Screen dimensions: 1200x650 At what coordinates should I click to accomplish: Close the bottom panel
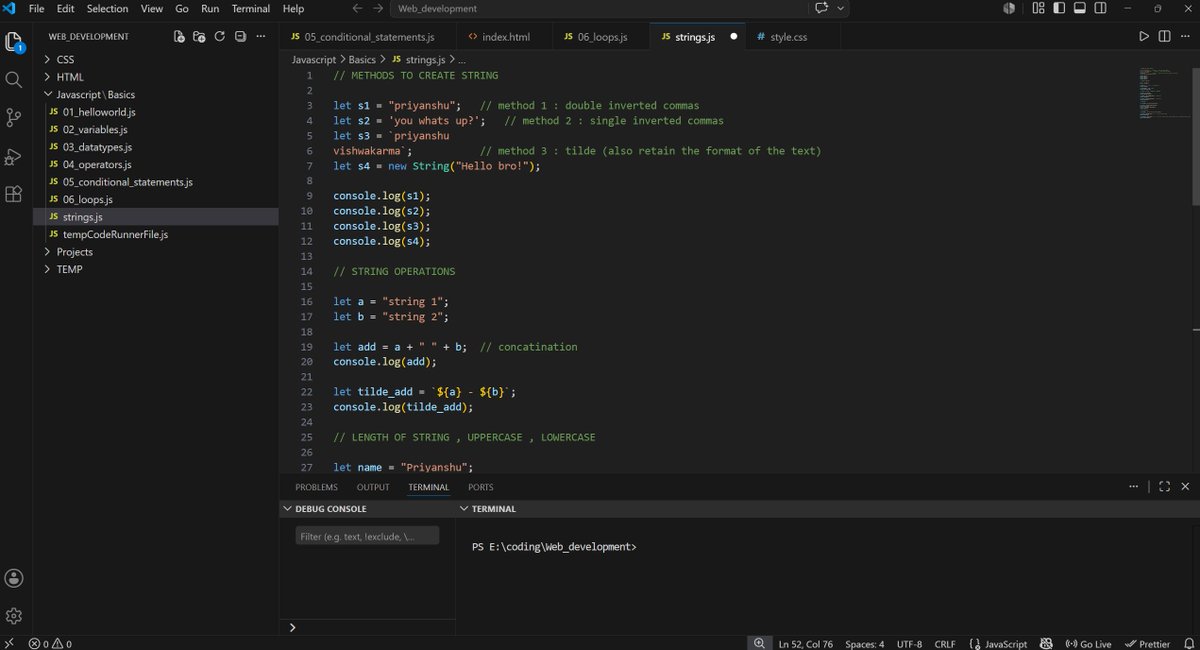(1185, 487)
